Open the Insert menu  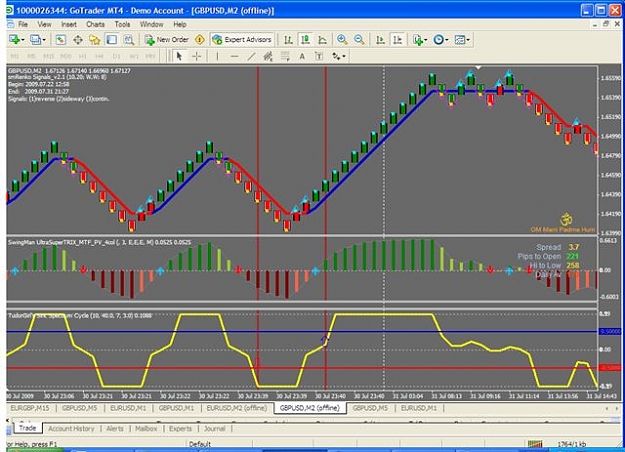point(69,24)
